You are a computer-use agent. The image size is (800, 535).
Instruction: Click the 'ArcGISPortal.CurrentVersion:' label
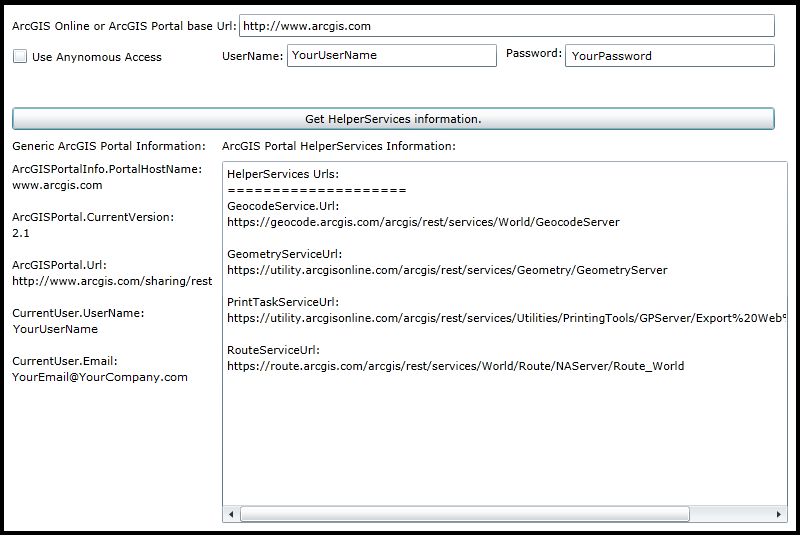click(x=93, y=217)
